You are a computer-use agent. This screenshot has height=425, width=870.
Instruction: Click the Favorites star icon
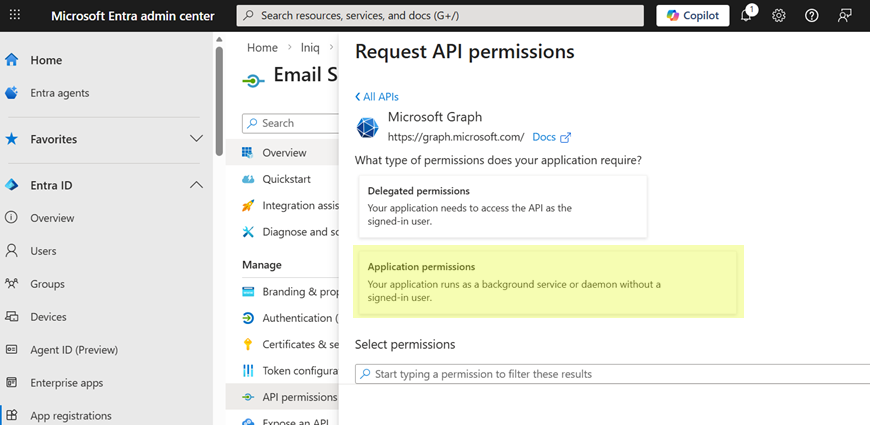tap(11, 139)
